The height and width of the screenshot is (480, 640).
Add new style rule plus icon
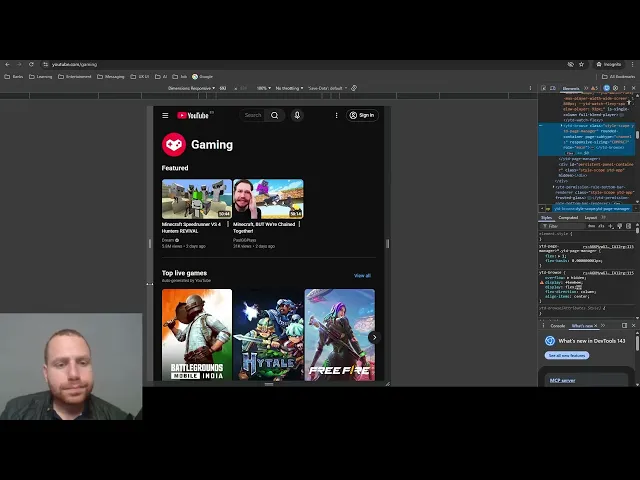[611, 226]
